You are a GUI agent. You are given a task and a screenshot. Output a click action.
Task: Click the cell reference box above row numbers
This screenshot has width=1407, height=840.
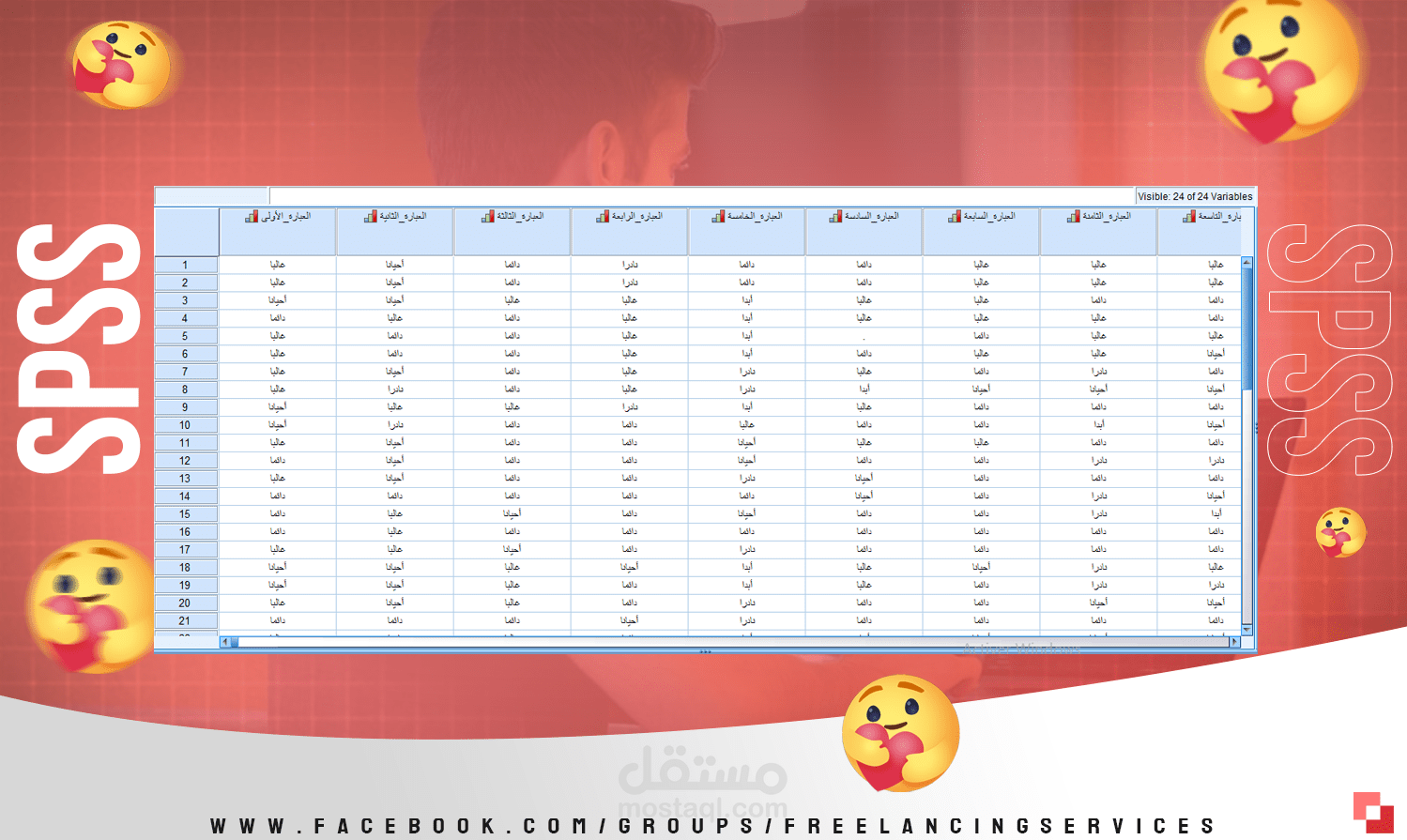pyautogui.click(x=212, y=196)
